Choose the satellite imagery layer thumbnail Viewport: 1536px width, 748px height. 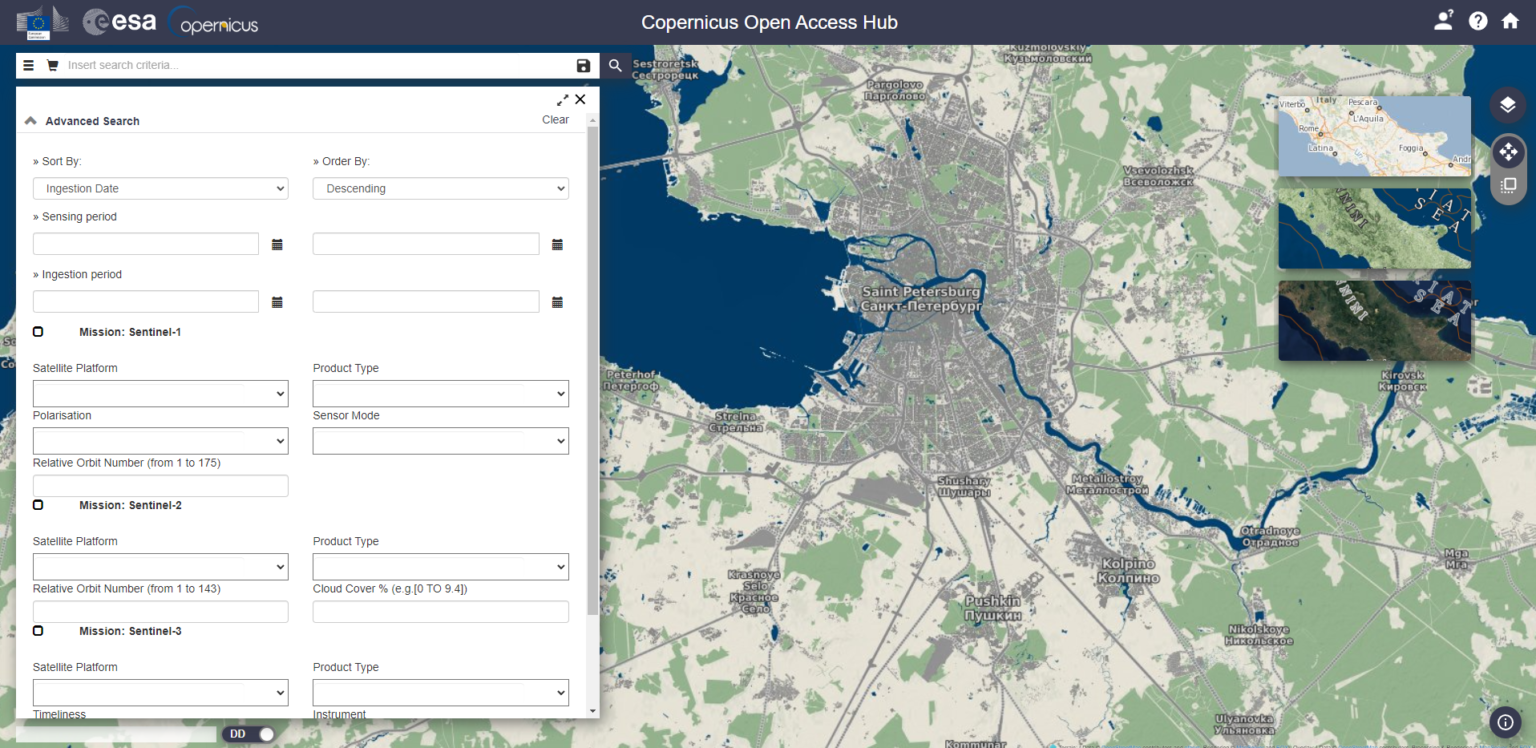click(1374, 320)
